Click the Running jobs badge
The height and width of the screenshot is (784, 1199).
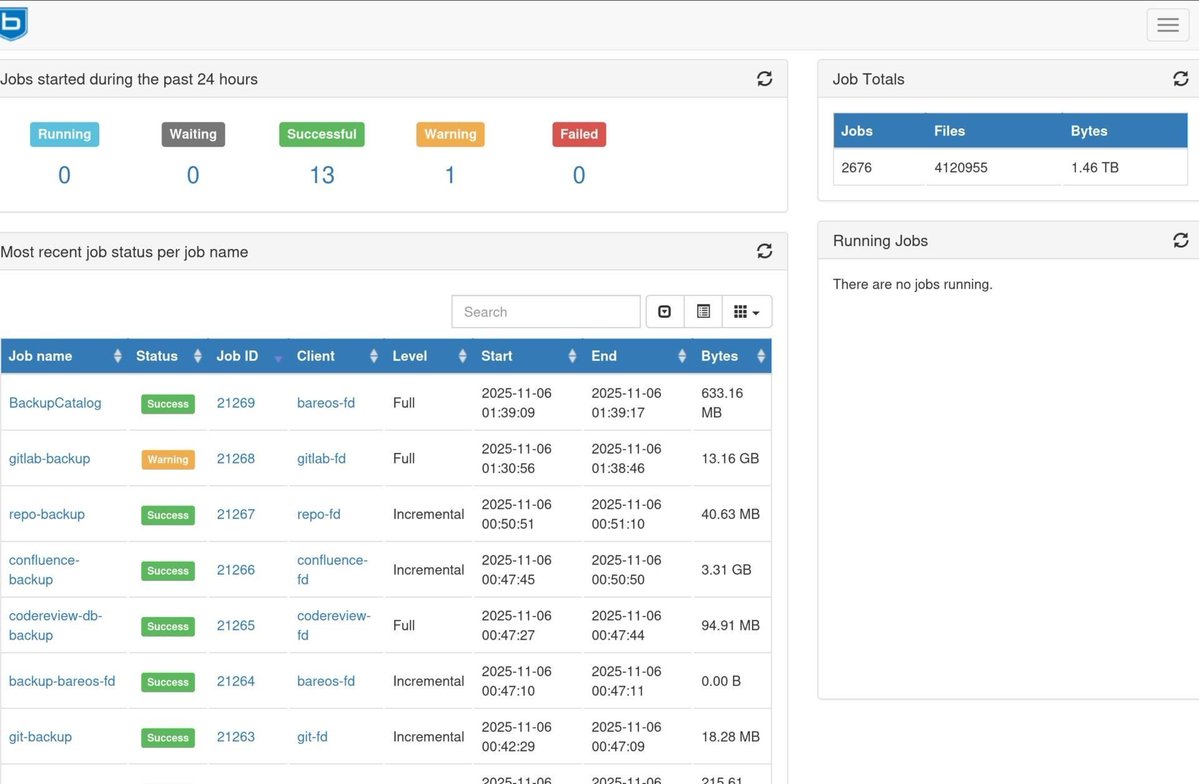click(64, 134)
